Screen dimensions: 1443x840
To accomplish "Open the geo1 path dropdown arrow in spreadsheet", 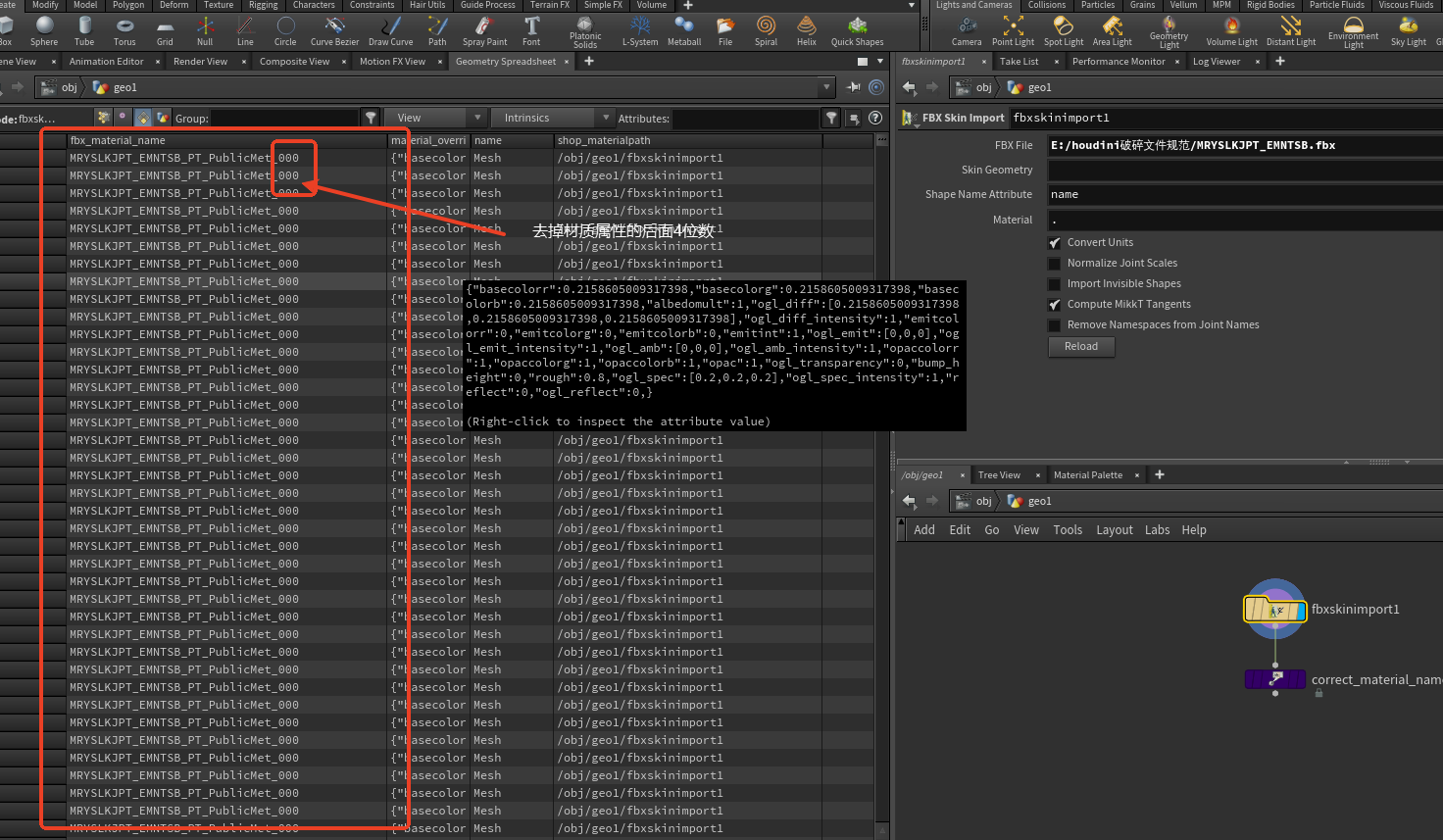I will 826,87.
